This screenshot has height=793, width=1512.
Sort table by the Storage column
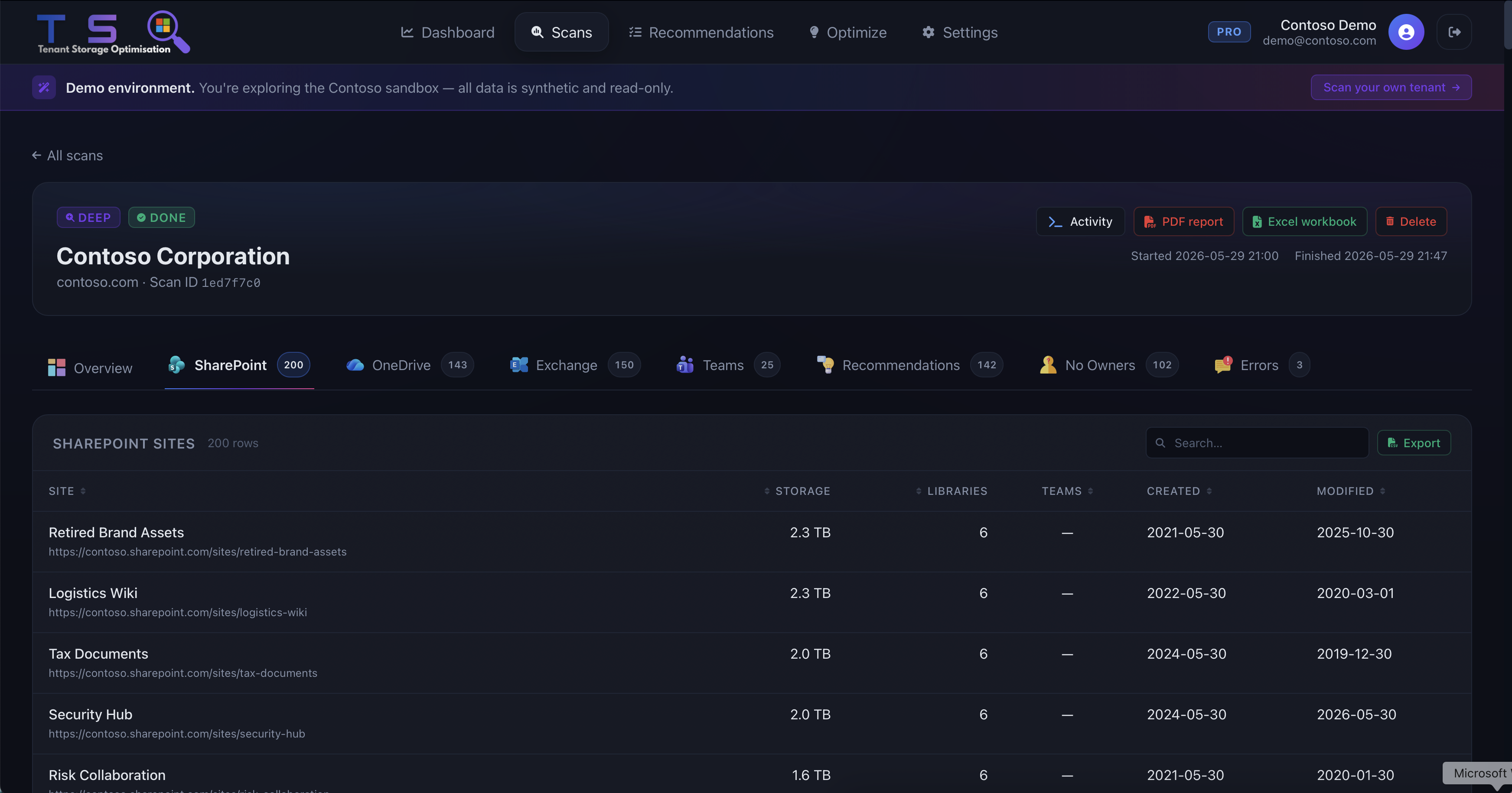[x=797, y=491]
